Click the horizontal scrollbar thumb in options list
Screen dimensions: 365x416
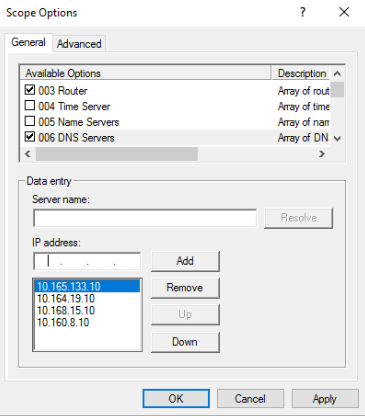117,154
